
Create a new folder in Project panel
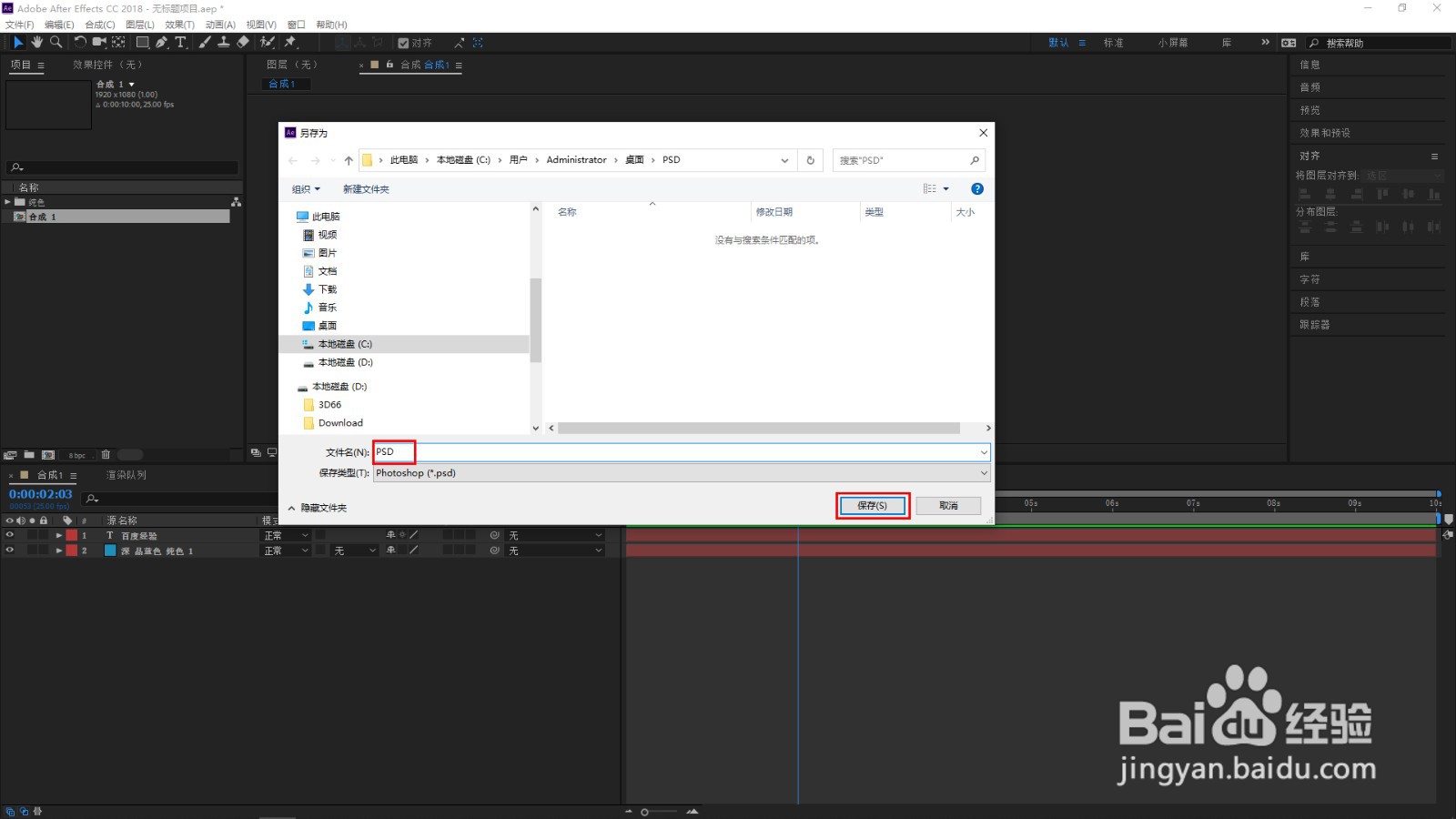click(x=29, y=455)
